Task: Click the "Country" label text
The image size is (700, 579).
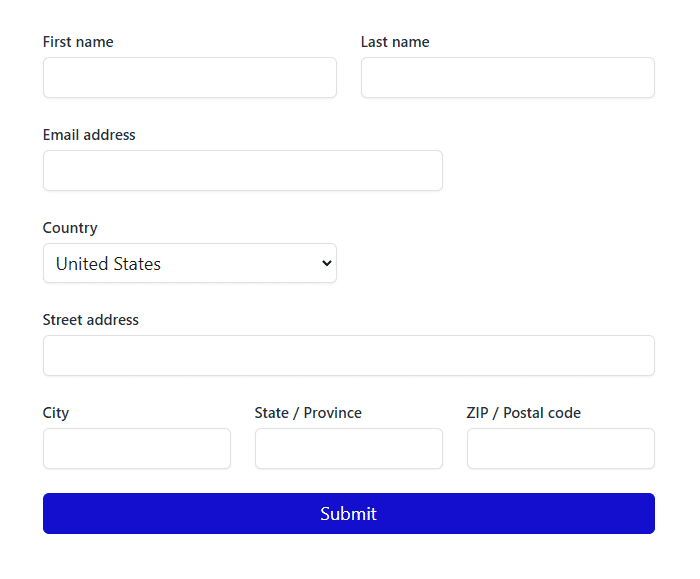Action: point(70,228)
